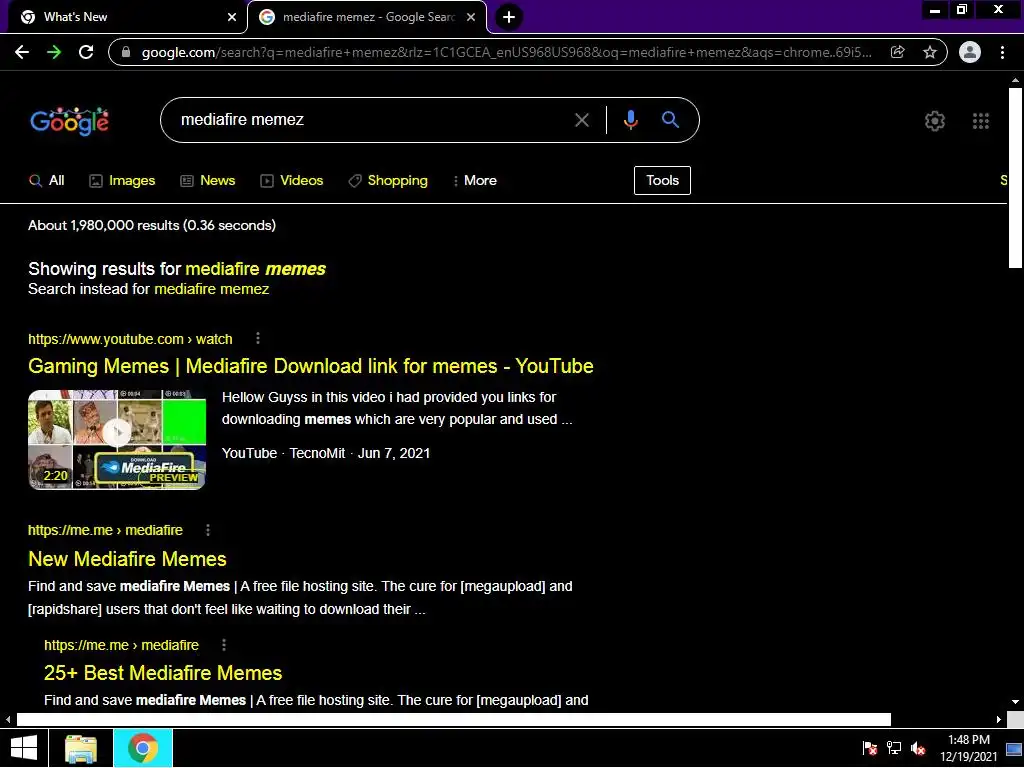Start voice search with microphone

point(630,120)
